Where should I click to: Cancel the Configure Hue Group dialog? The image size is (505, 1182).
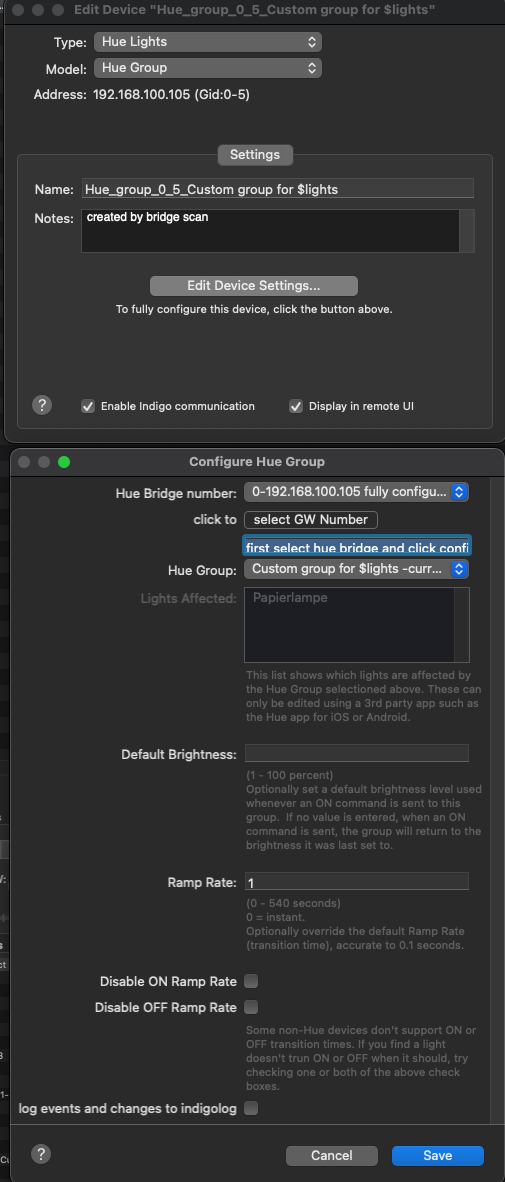click(x=331, y=1156)
